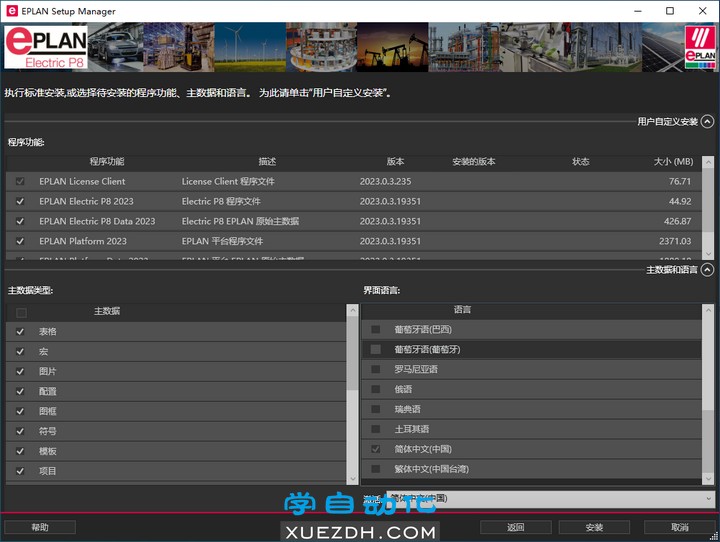
Task: Uncheck EPLAN Electric P8 2023 program feature
Action: tap(20, 201)
